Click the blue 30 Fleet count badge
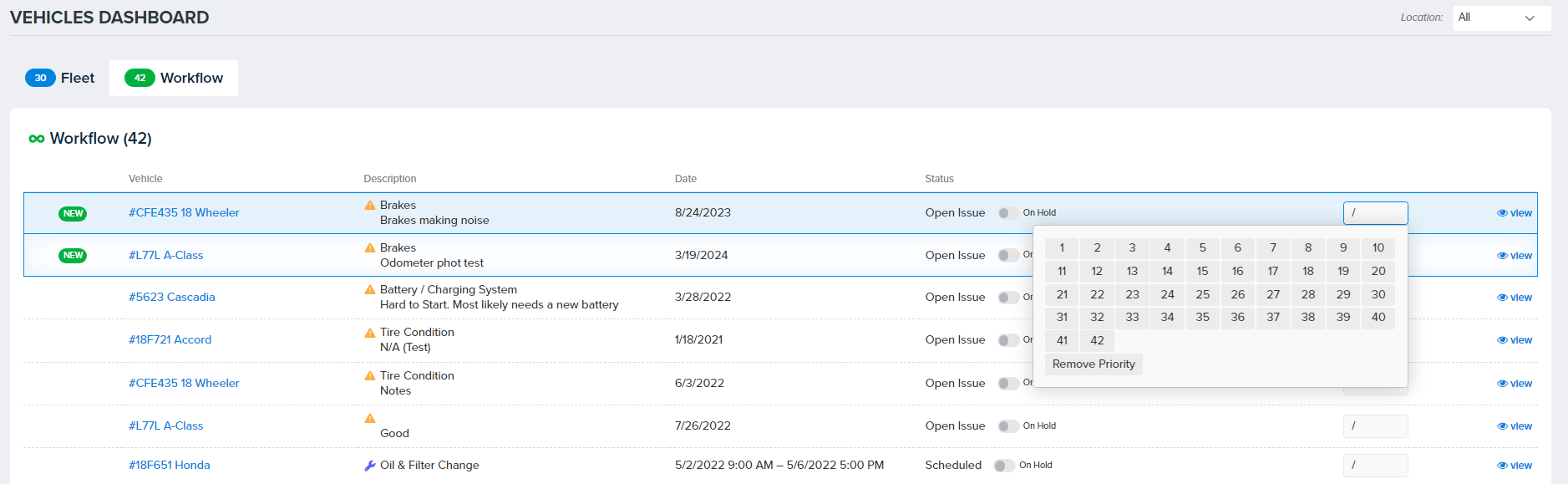Image resolution: width=1568 pixels, height=484 pixels. click(x=40, y=78)
